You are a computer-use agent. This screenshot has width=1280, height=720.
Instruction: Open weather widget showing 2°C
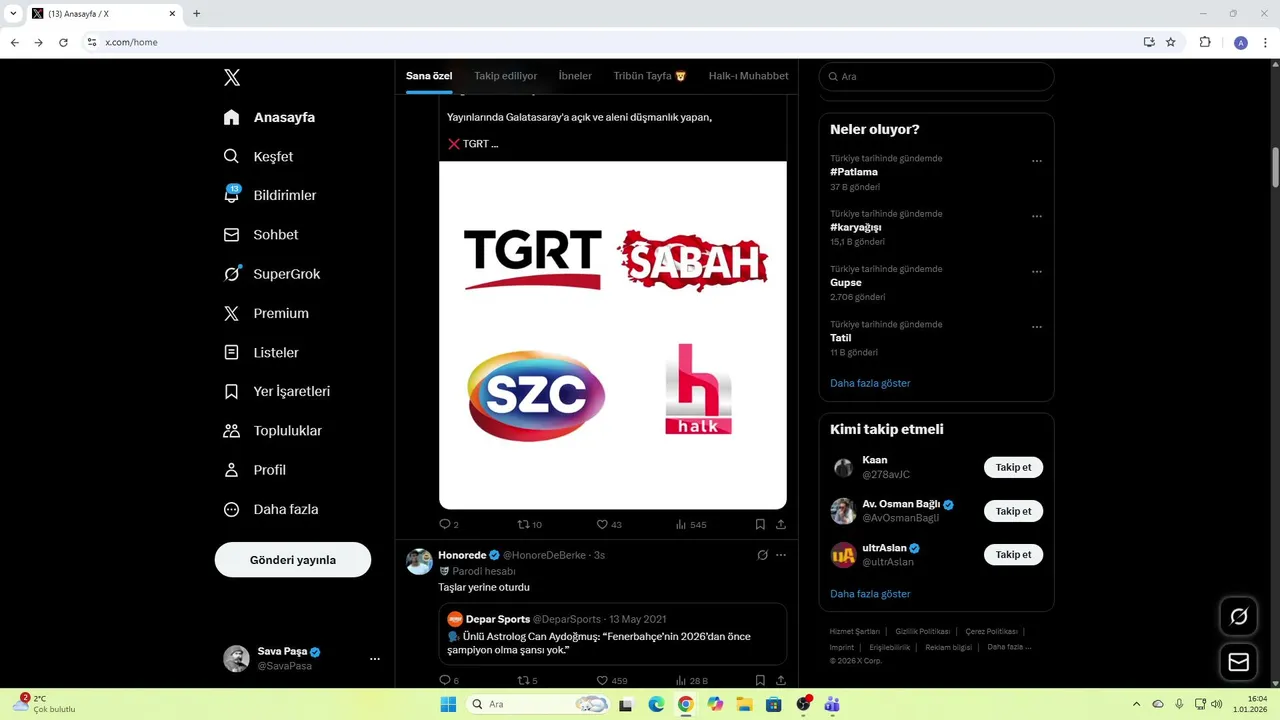44,704
